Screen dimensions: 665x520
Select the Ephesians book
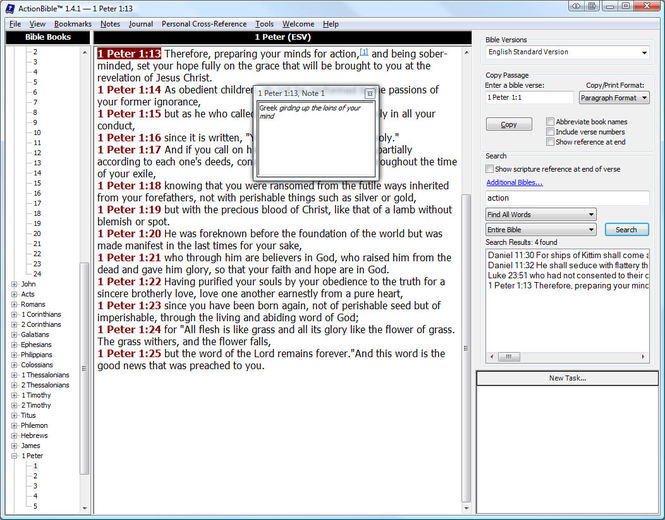[x=36, y=345]
